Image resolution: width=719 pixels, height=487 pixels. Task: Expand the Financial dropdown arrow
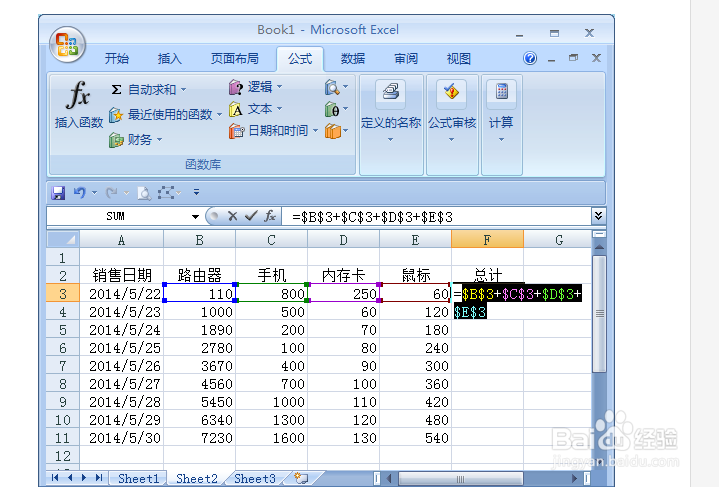[160, 139]
